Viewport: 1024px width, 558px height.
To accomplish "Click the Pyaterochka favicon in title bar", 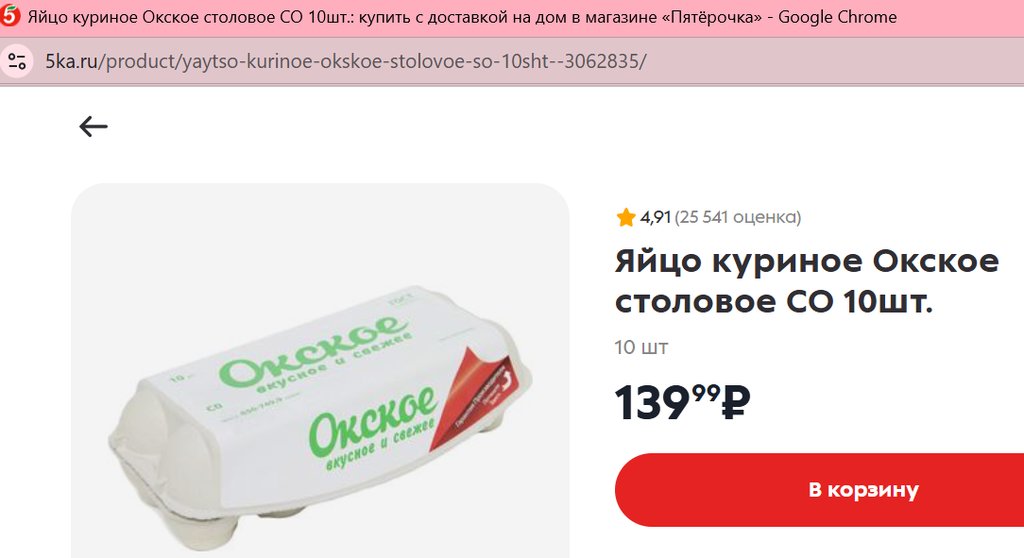I will (x=10, y=16).
